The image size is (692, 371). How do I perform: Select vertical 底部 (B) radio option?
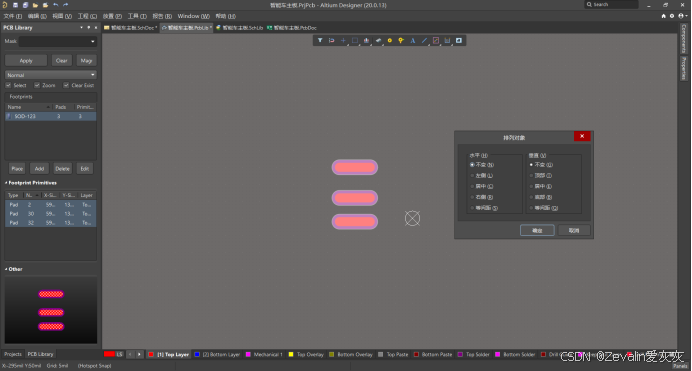tap(541, 197)
